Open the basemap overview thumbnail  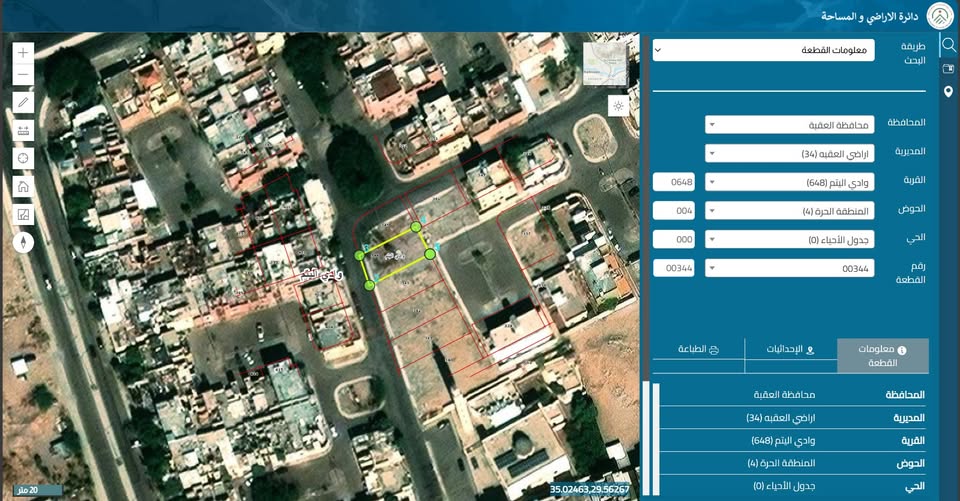pos(606,65)
